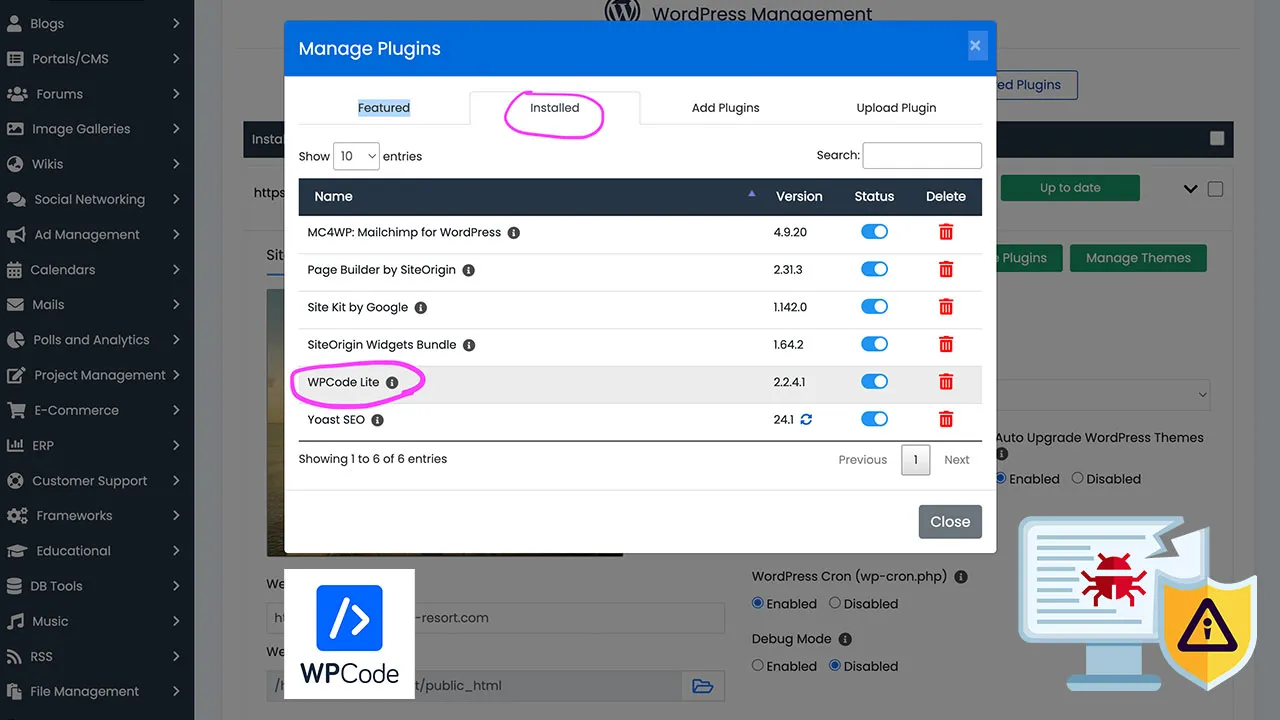1280x720 pixels.
Task: Delete Yoast SEO using its trash icon
Action: (x=946, y=419)
